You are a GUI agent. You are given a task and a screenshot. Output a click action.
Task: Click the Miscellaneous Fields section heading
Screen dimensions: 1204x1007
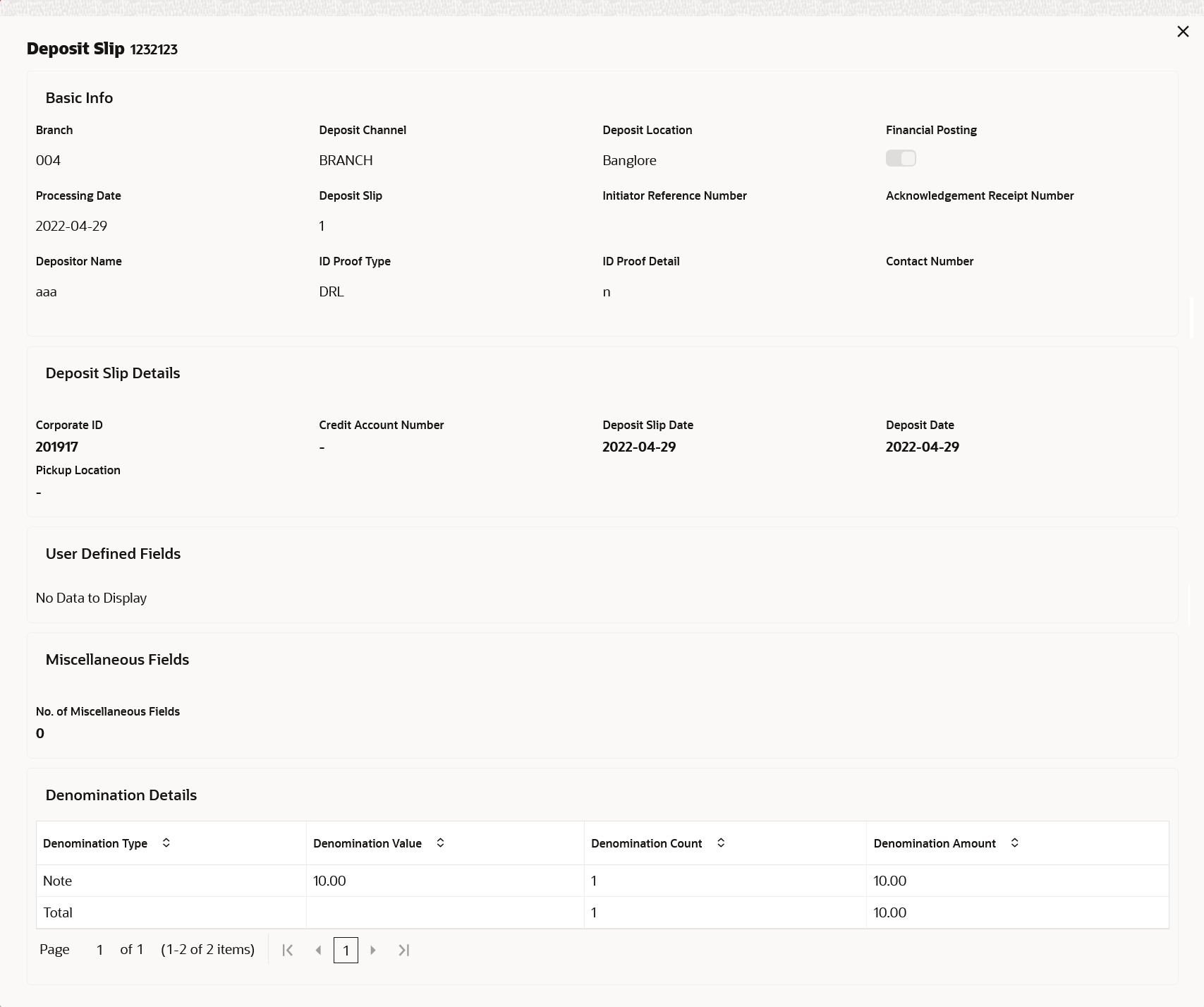pyautogui.click(x=117, y=659)
